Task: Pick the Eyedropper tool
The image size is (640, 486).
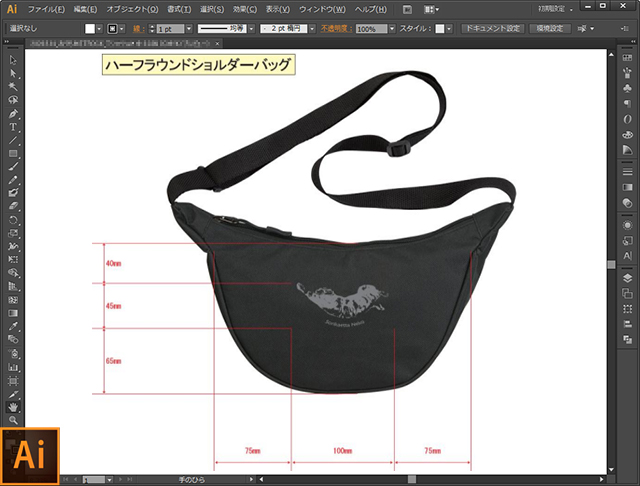Action: click(13, 326)
